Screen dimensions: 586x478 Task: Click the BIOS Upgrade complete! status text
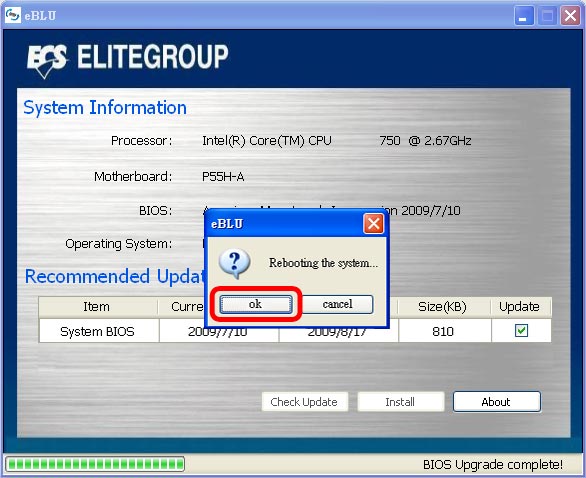pos(493,465)
